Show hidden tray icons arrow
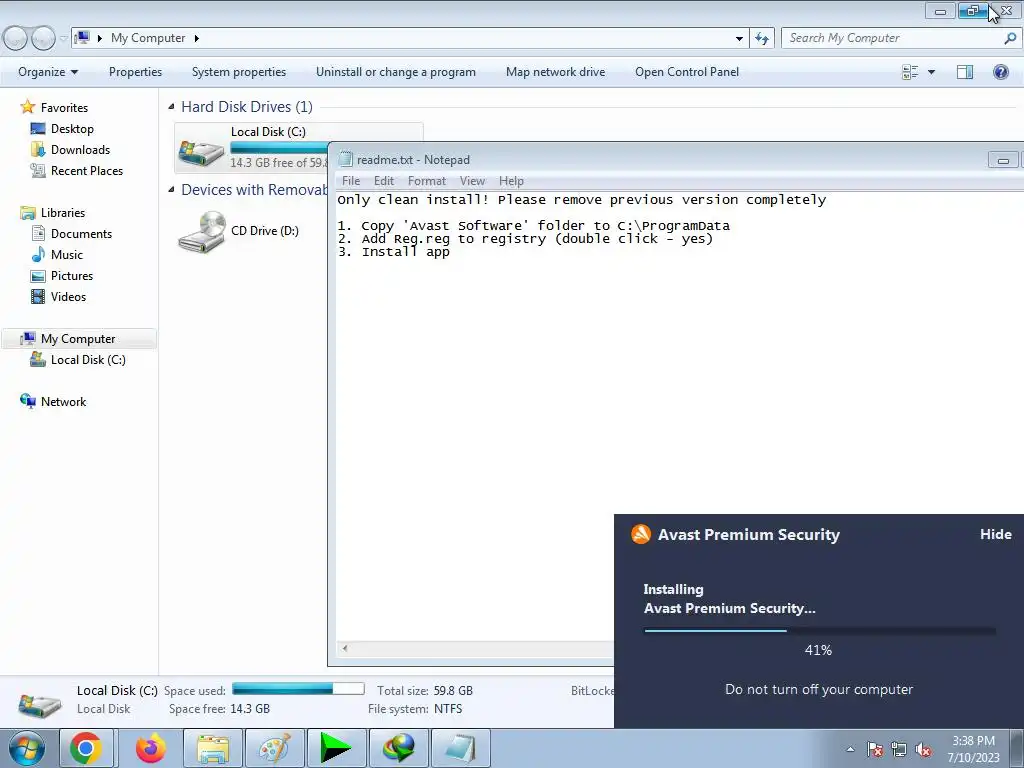 [x=850, y=749]
